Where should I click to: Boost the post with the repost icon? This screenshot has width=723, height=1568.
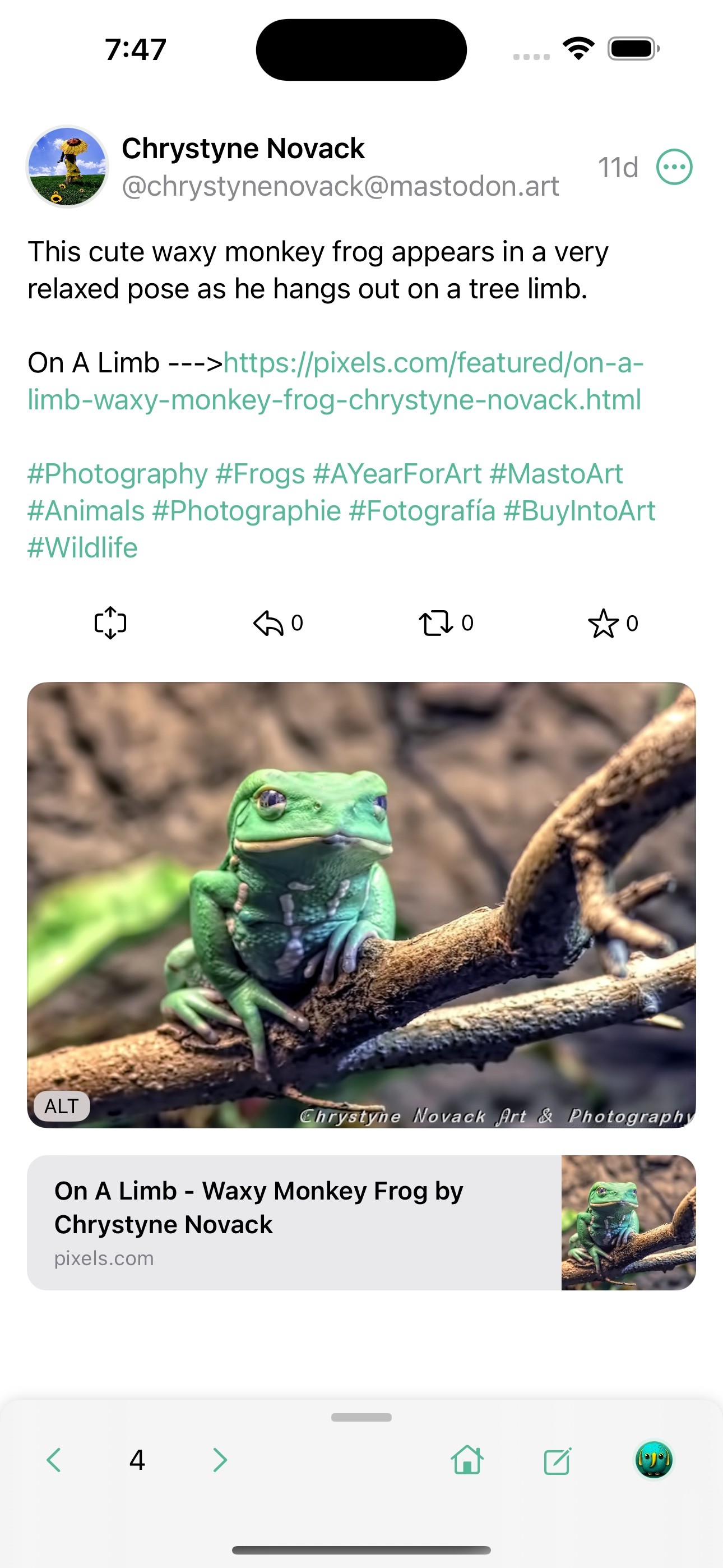pyautogui.click(x=435, y=622)
